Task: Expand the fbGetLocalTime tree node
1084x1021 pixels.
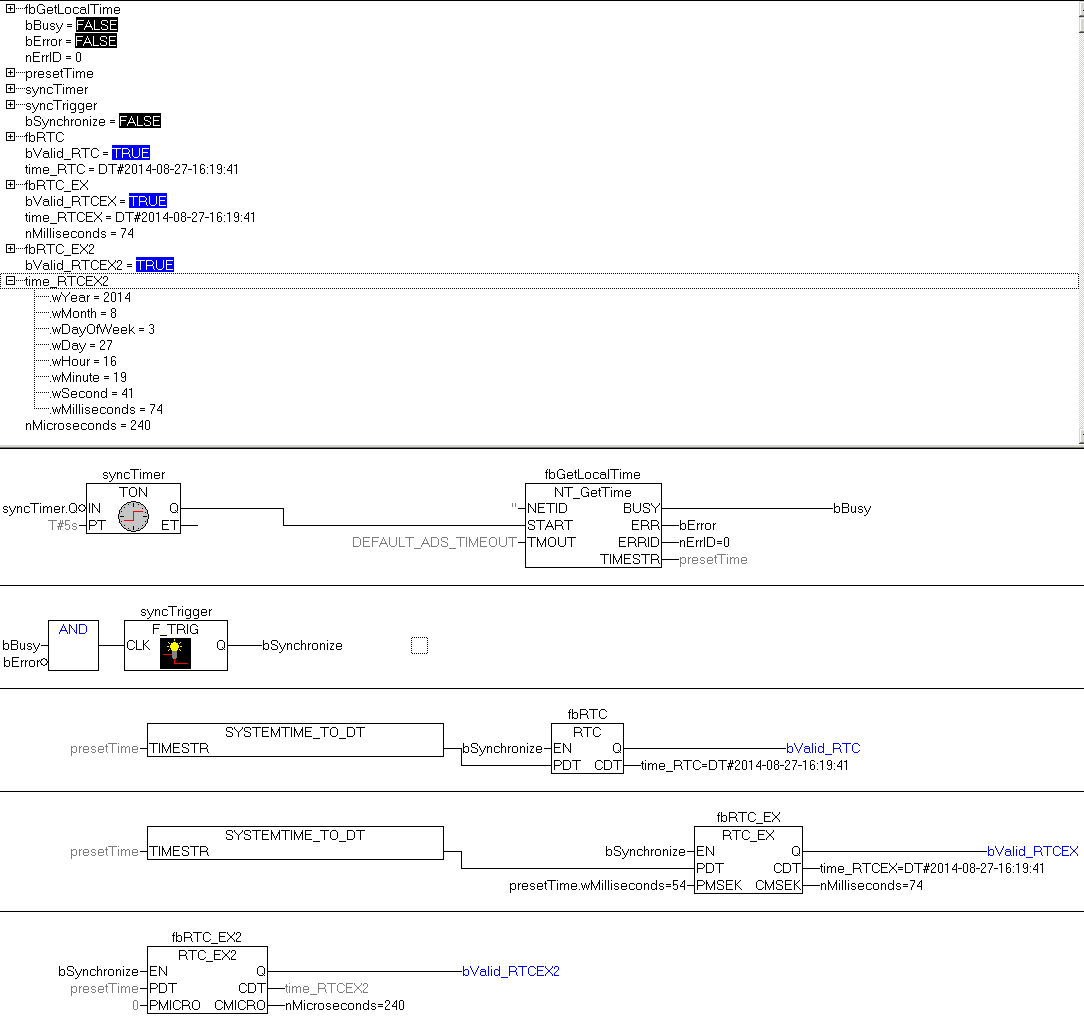Action: (x=10, y=9)
